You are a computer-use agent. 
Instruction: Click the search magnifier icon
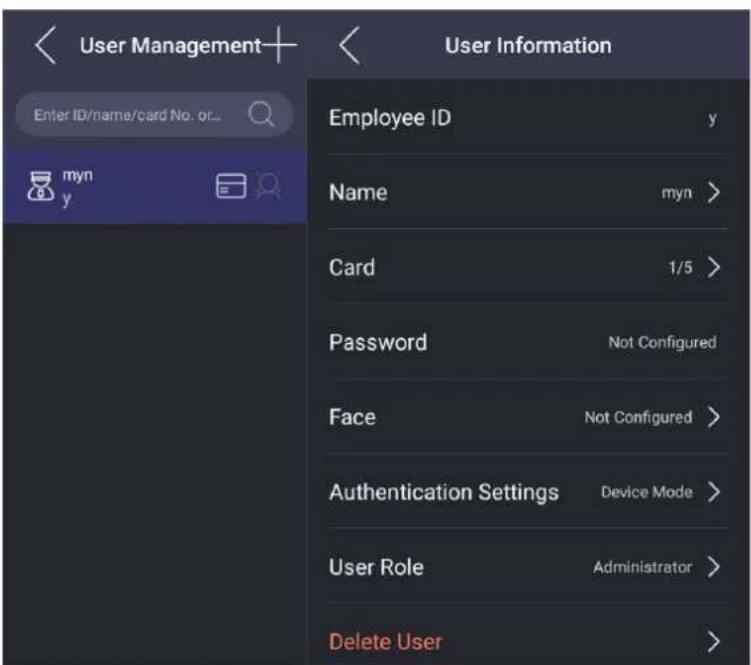tap(262, 114)
